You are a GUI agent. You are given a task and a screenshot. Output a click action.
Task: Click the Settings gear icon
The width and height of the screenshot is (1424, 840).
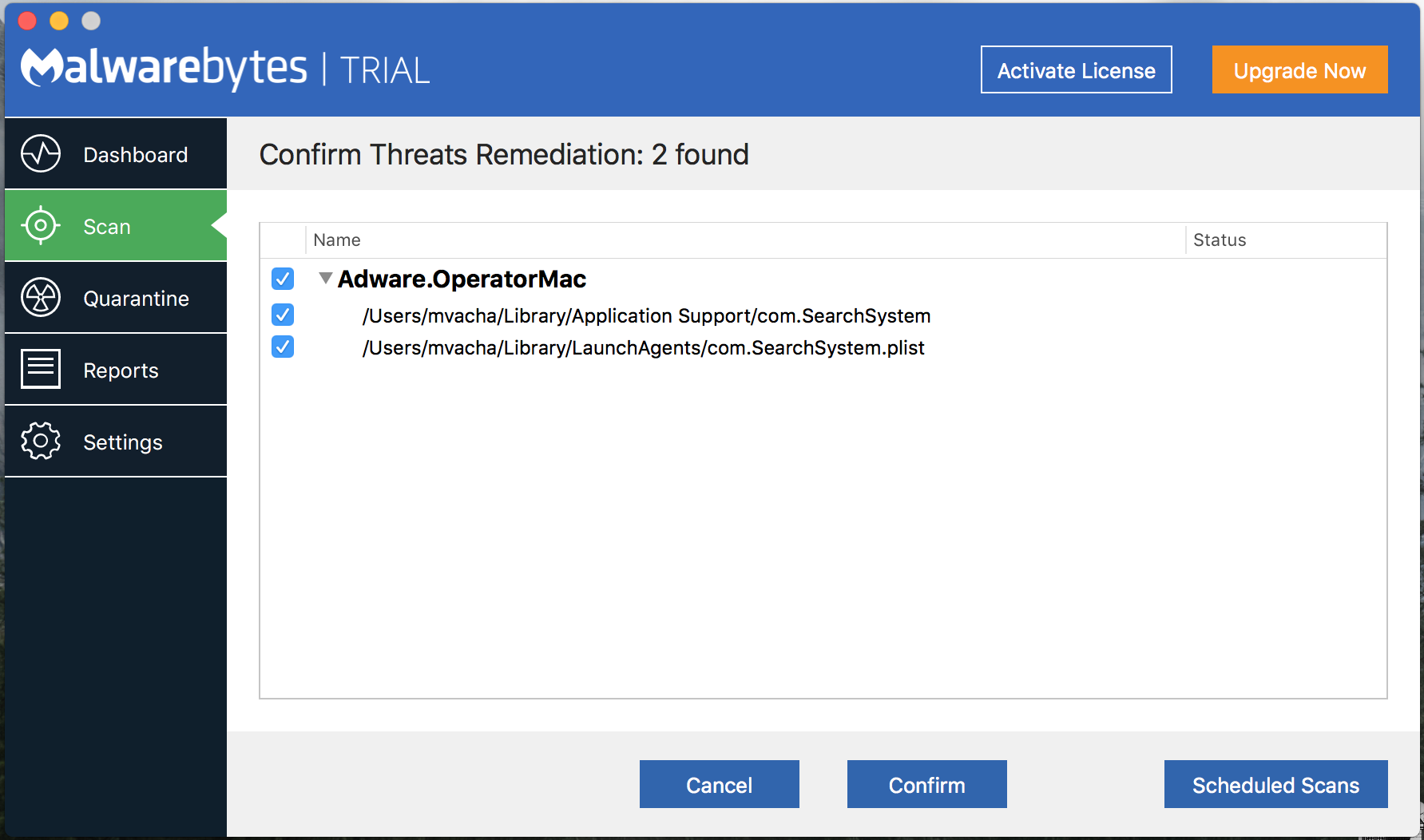click(41, 441)
